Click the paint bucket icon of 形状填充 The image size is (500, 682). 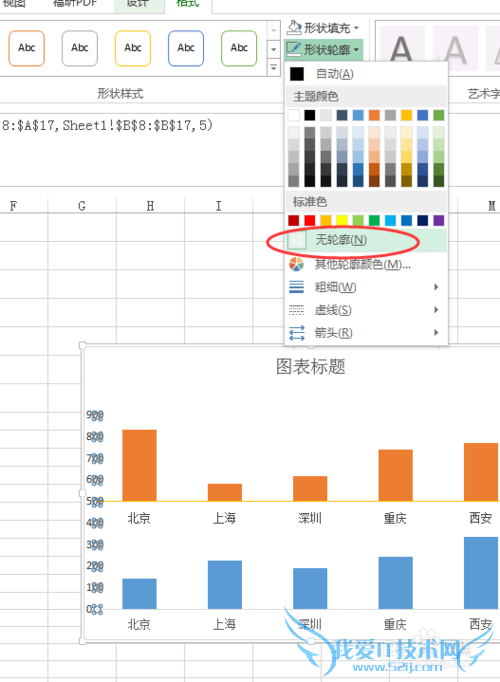(x=294, y=28)
